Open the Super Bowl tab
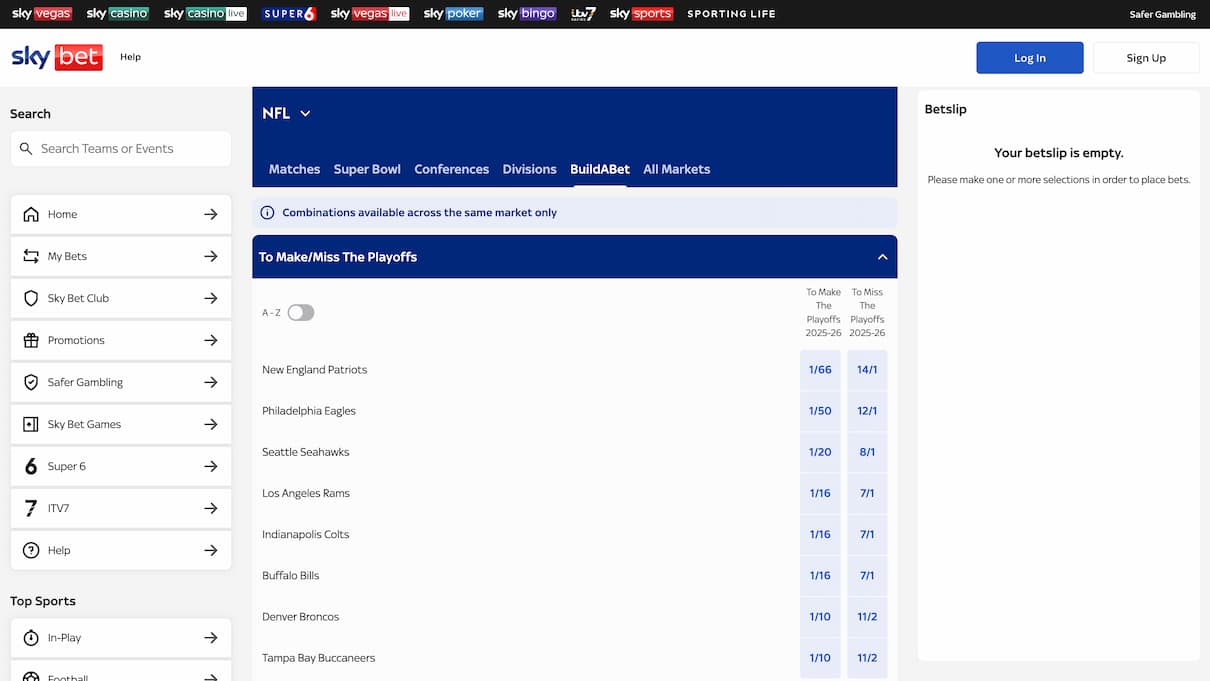Viewport: 1210px width, 681px height. click(x=367, y=169)
